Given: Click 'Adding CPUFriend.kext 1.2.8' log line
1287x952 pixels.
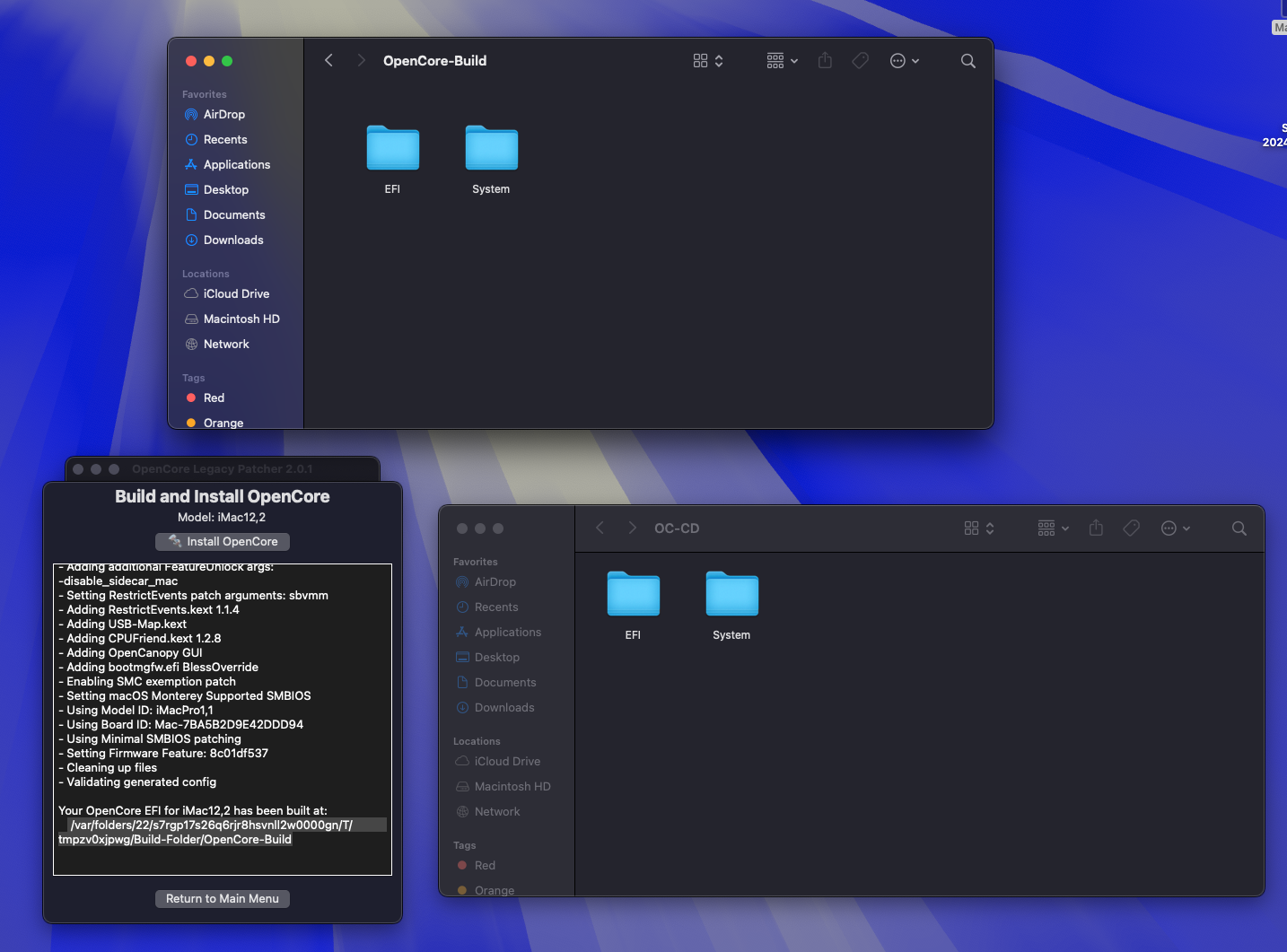Looking at the screenshot, I should tap(140, 638).
